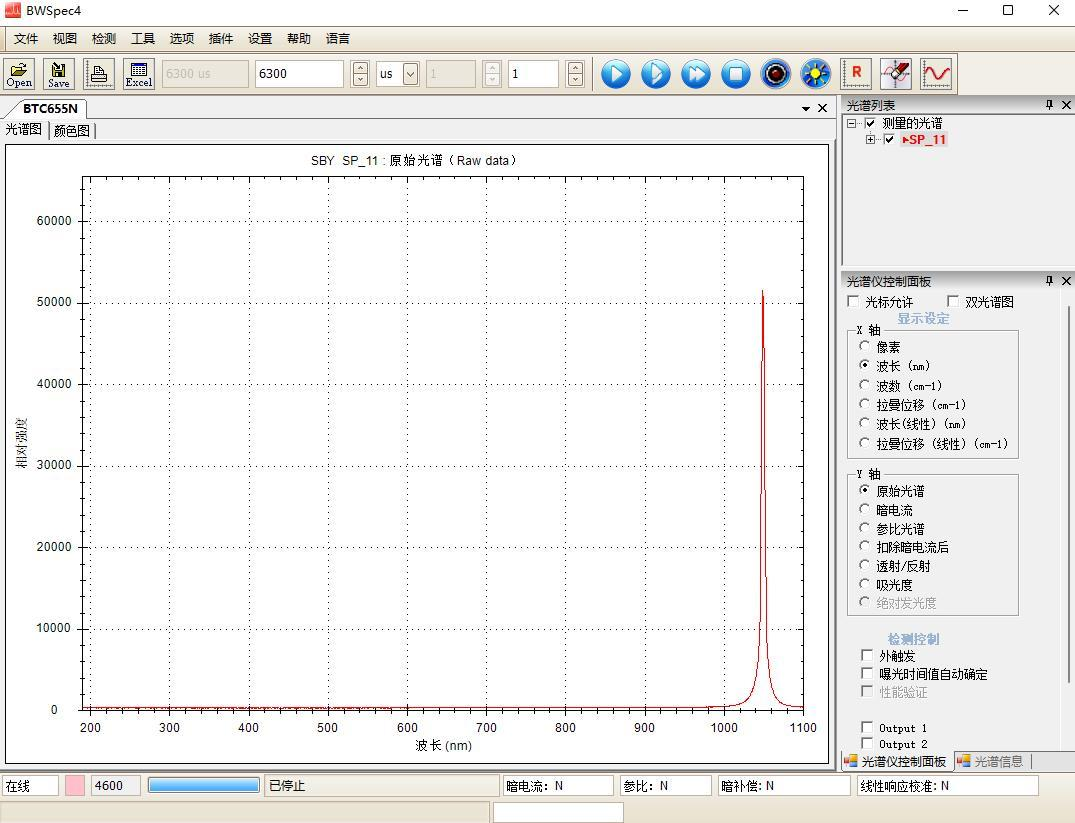Click the Print toolbar icon

click(99, 74)
